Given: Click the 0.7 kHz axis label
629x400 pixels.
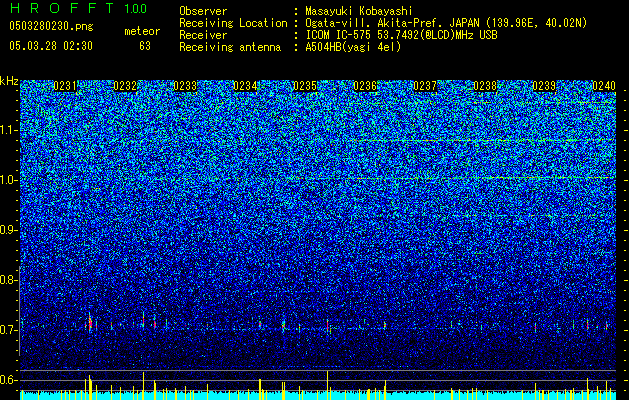Looking at the screenshot, I should pos(8,330).
